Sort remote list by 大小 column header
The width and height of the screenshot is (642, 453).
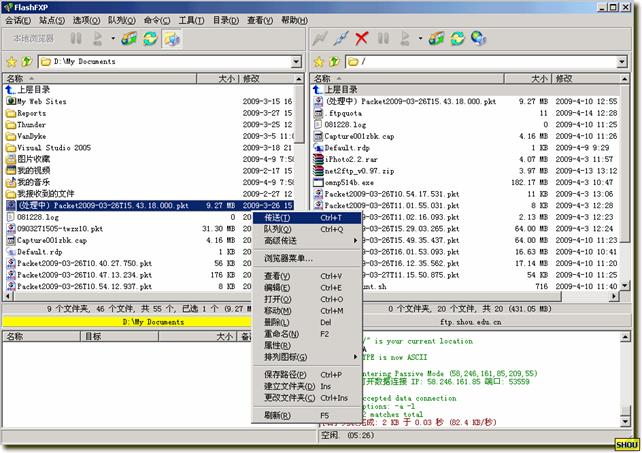point(527,78)
